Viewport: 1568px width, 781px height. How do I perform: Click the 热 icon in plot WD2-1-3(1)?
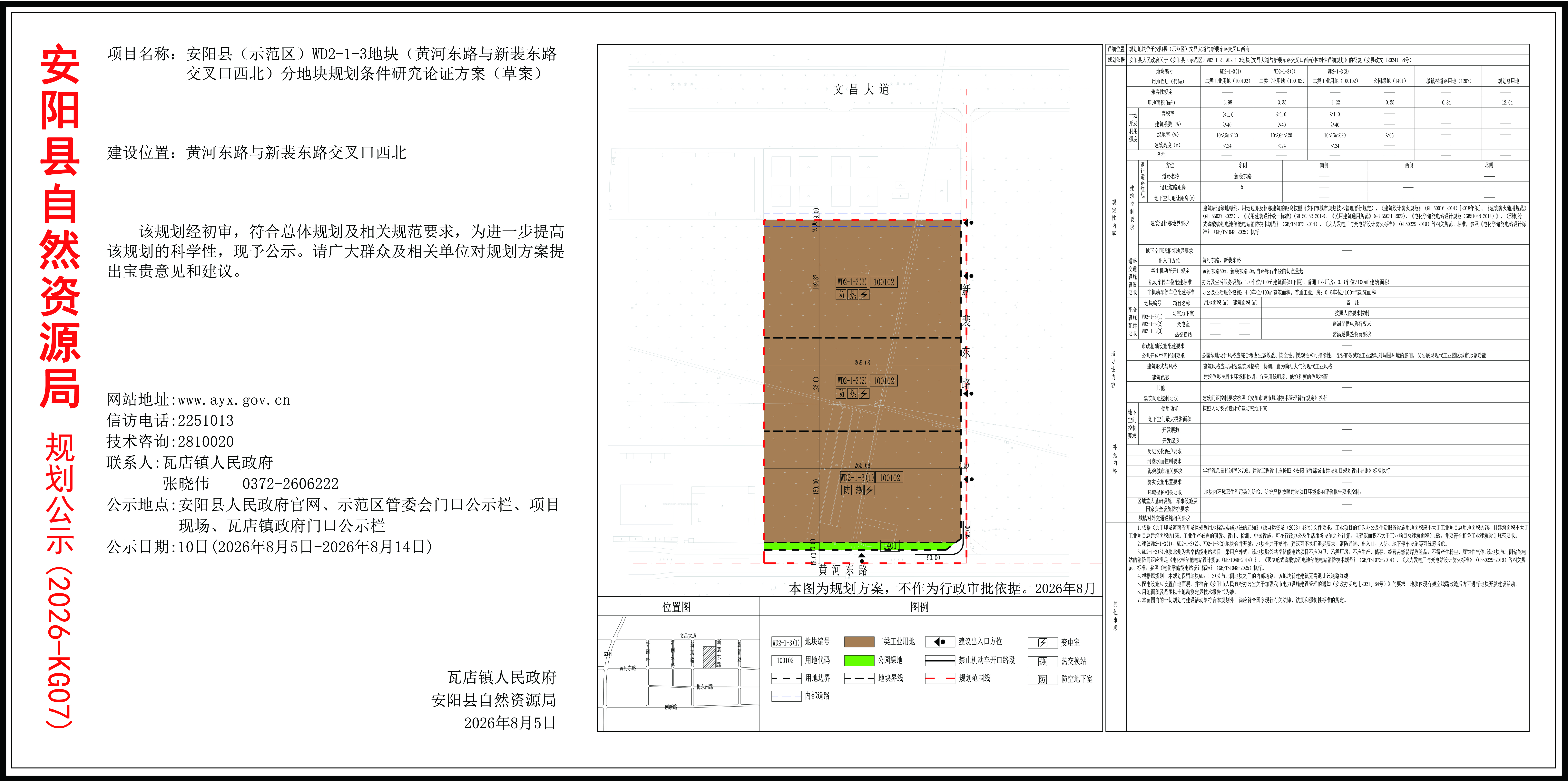(858, 490)
